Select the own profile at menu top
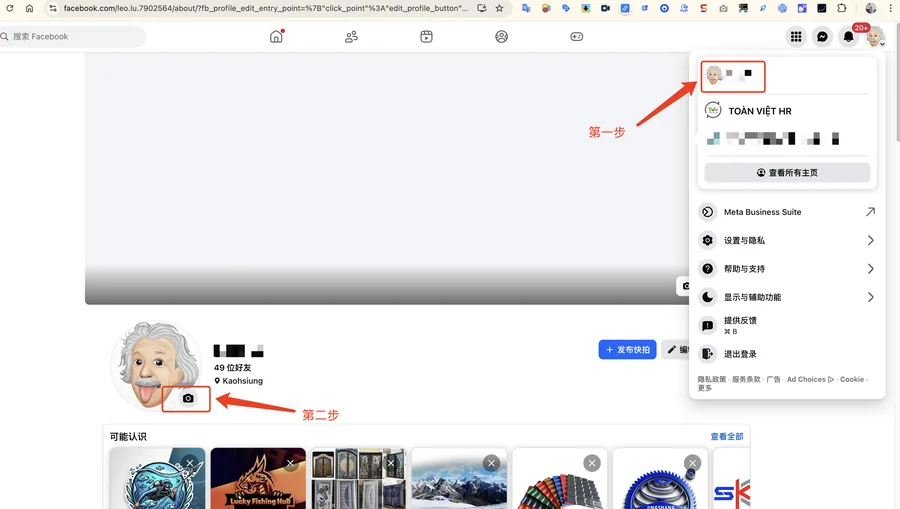The height and width of the screenshot is (509, 900). (x=733, y=76)
